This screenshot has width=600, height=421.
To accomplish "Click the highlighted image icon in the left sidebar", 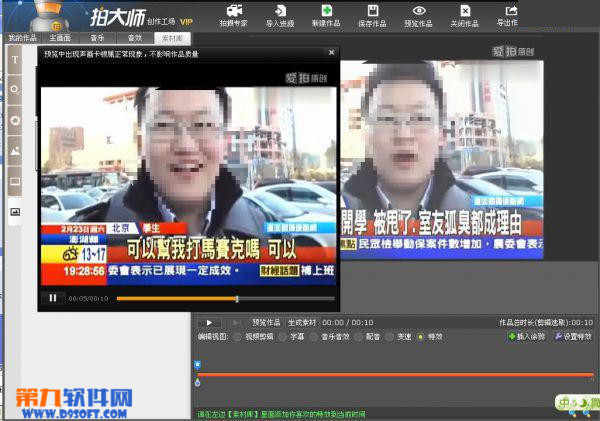I will click(15, 212).
